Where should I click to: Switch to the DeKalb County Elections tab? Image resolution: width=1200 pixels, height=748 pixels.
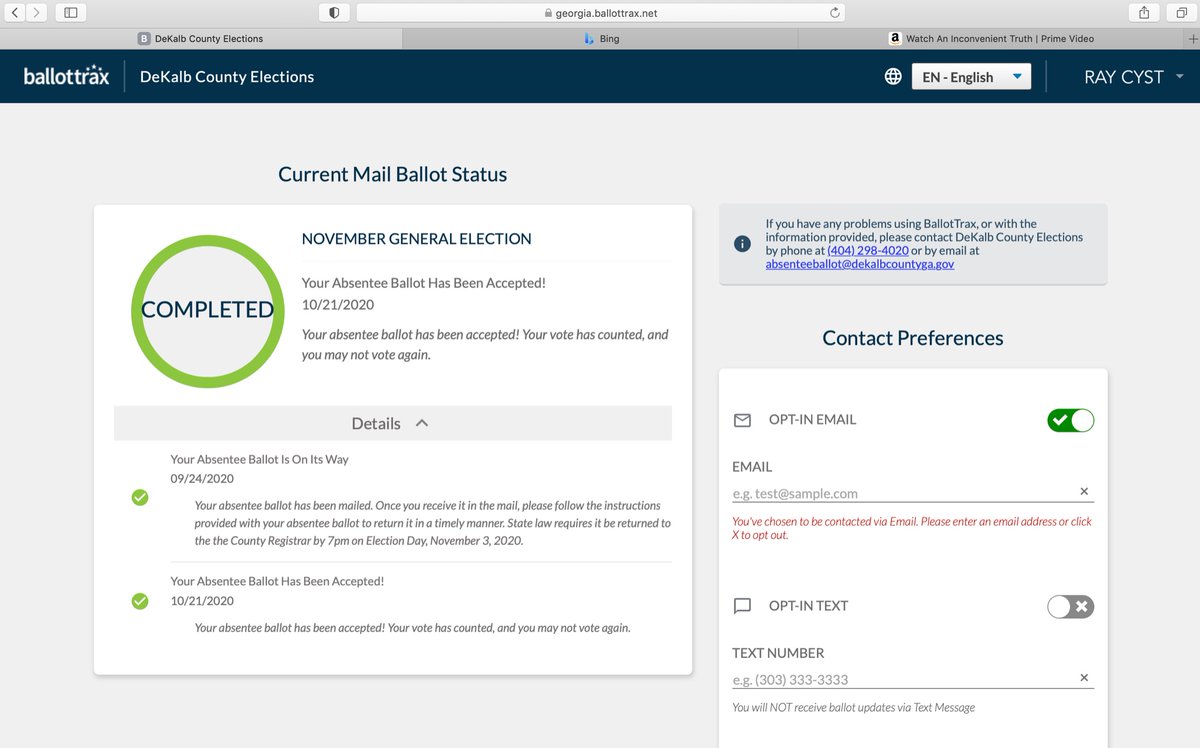click(x=201, y=38)
